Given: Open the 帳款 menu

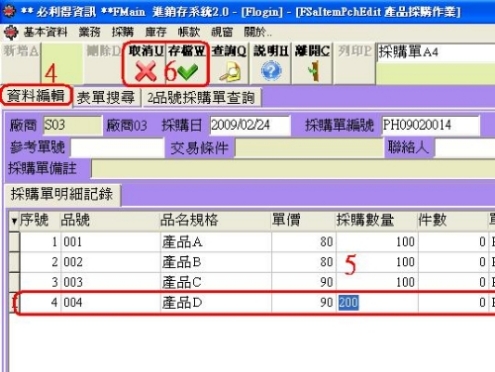Looking at the screenshot, I should click(x=189, y=32).
